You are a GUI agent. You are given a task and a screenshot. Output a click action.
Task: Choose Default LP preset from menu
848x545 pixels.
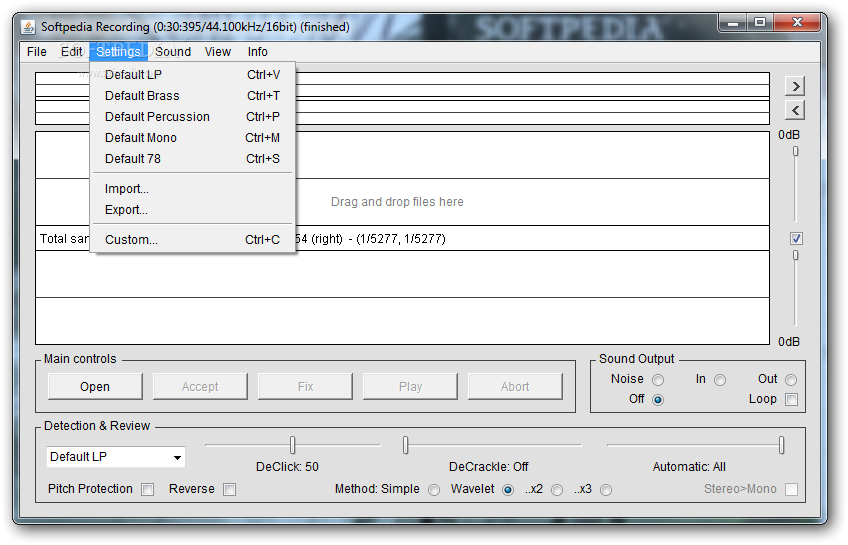pyautogui.click(x=193, y=75)
